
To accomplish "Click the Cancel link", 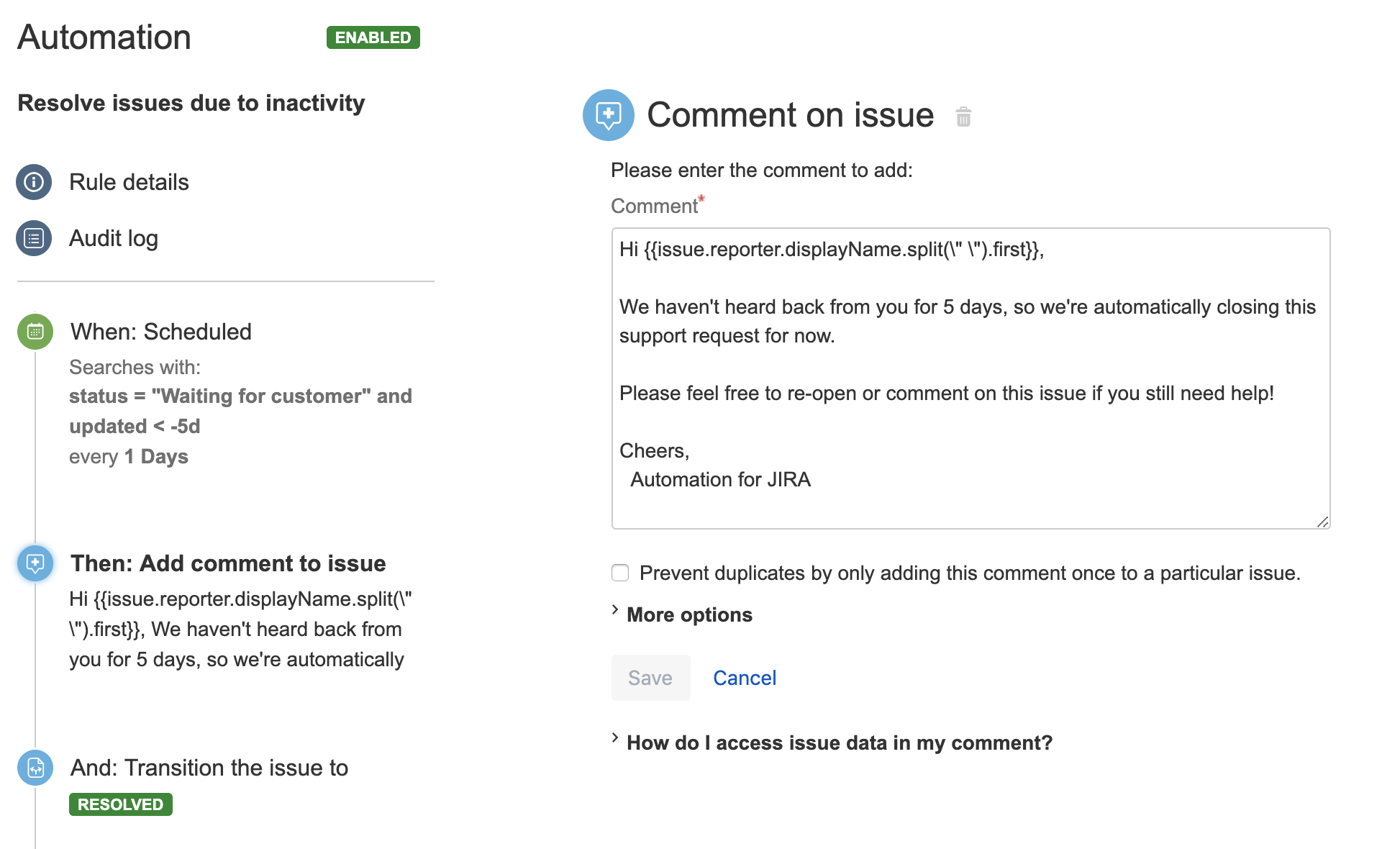I will coord(745,678).
